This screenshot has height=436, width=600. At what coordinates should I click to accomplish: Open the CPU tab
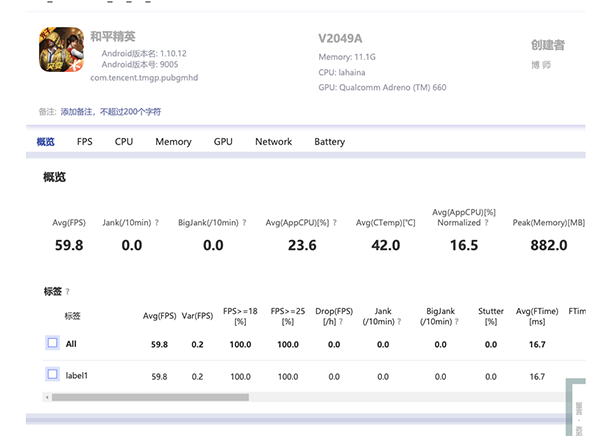coord(124,142)
